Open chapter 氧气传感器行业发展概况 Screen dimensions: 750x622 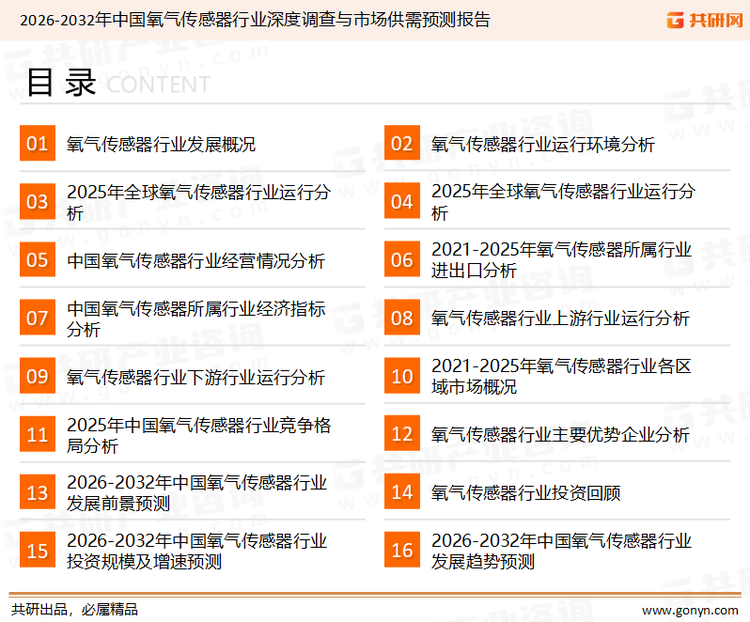tap(161, 144)
